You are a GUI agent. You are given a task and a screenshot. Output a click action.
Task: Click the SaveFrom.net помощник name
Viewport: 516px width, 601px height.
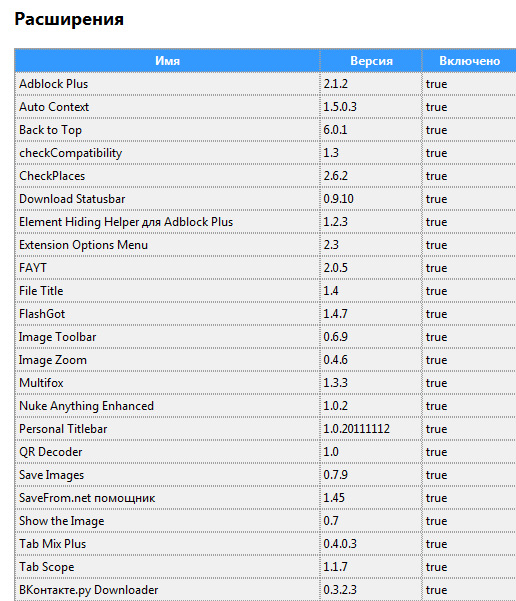[87, 498]
